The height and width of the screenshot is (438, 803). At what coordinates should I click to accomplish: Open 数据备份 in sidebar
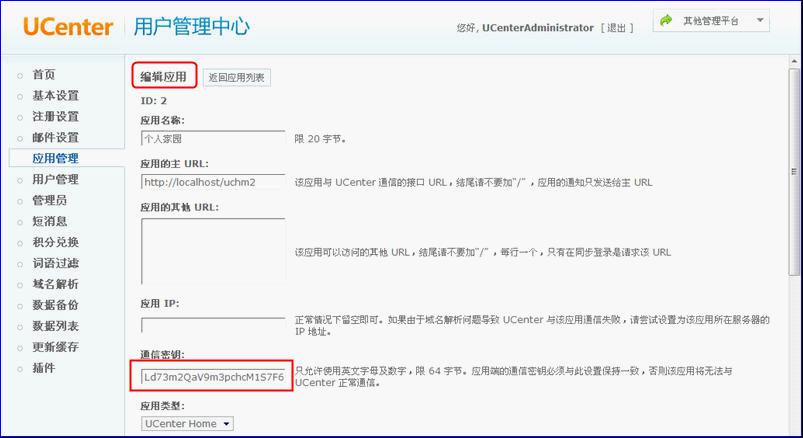click(55, 305)
